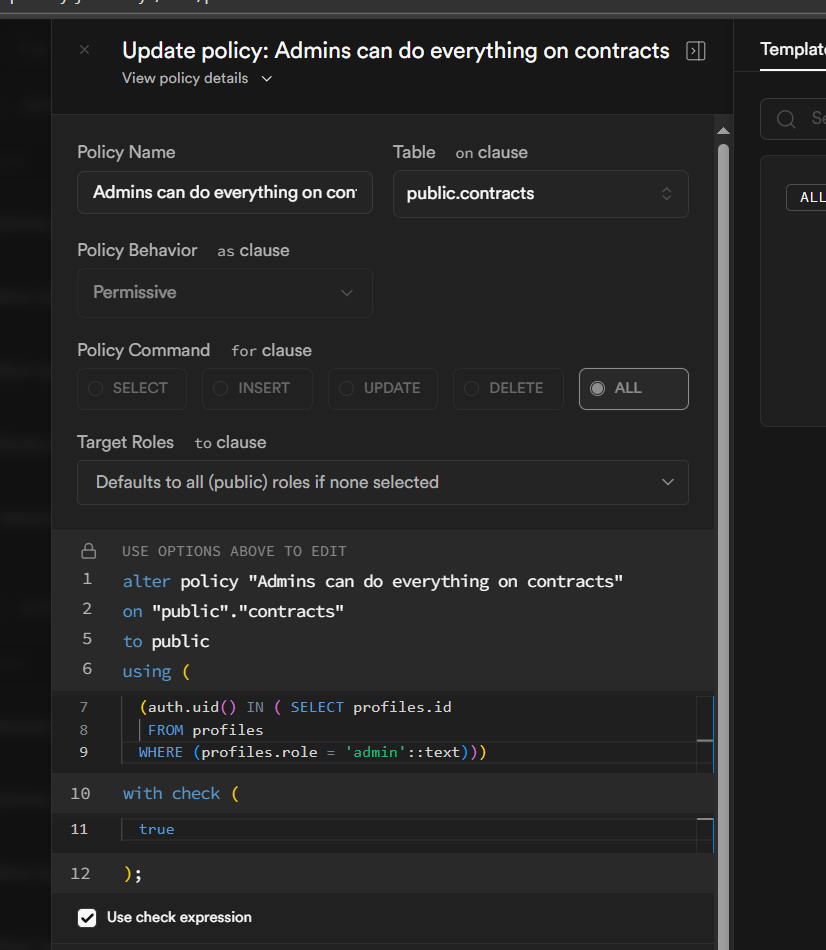Screen dimensions: 826x950
Task: Click the ALL template badge
Action: point(809,198)
